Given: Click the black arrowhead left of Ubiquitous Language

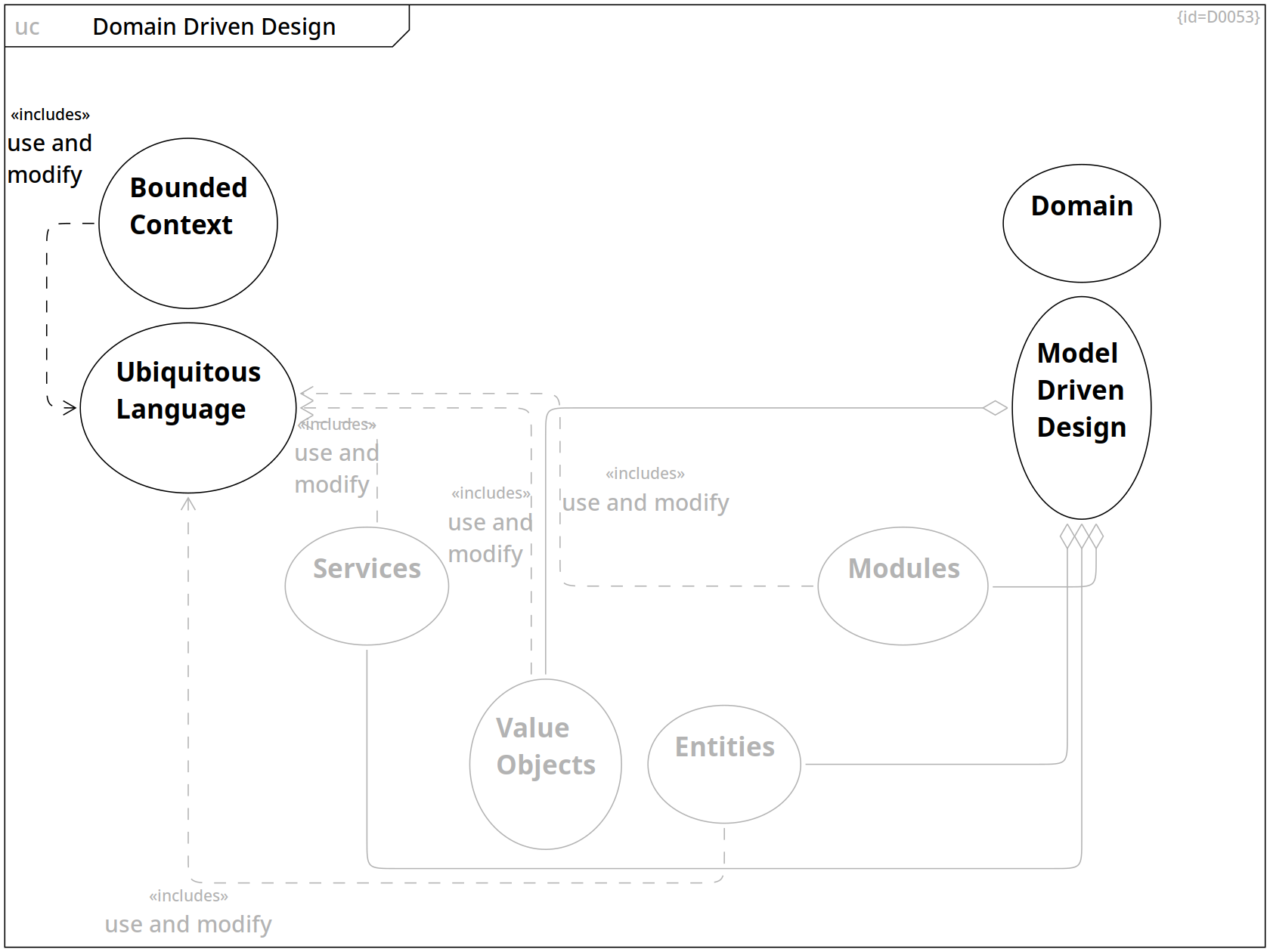Looking at the screenshot, I should coord(70,408).
